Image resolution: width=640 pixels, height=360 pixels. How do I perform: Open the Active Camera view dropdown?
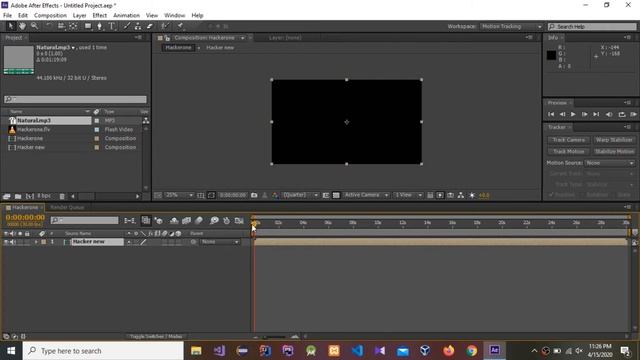click(x=366, y=196)
